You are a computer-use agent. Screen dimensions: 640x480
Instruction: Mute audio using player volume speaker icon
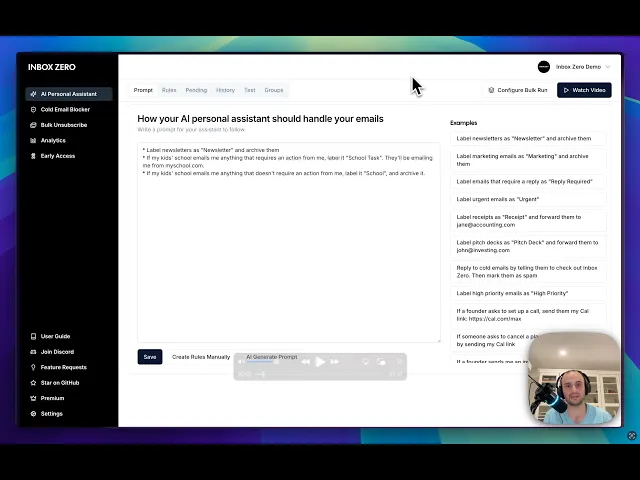click(241, 362)
